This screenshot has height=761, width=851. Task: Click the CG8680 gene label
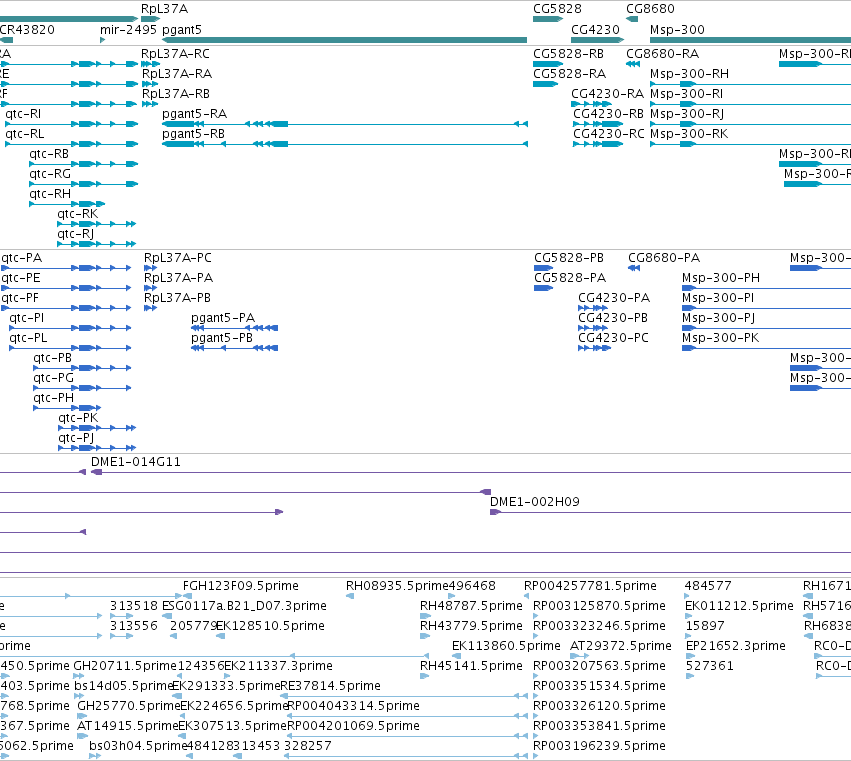click(650, 9)
